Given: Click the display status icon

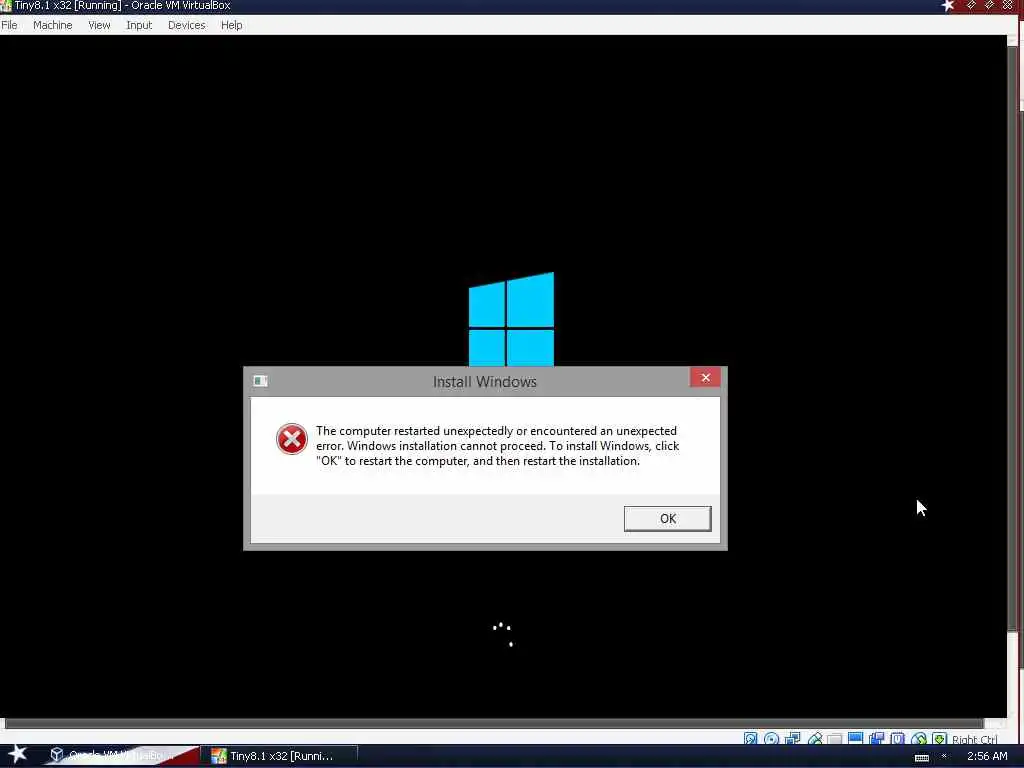Looking at the screenshot, I should point(856,738).
